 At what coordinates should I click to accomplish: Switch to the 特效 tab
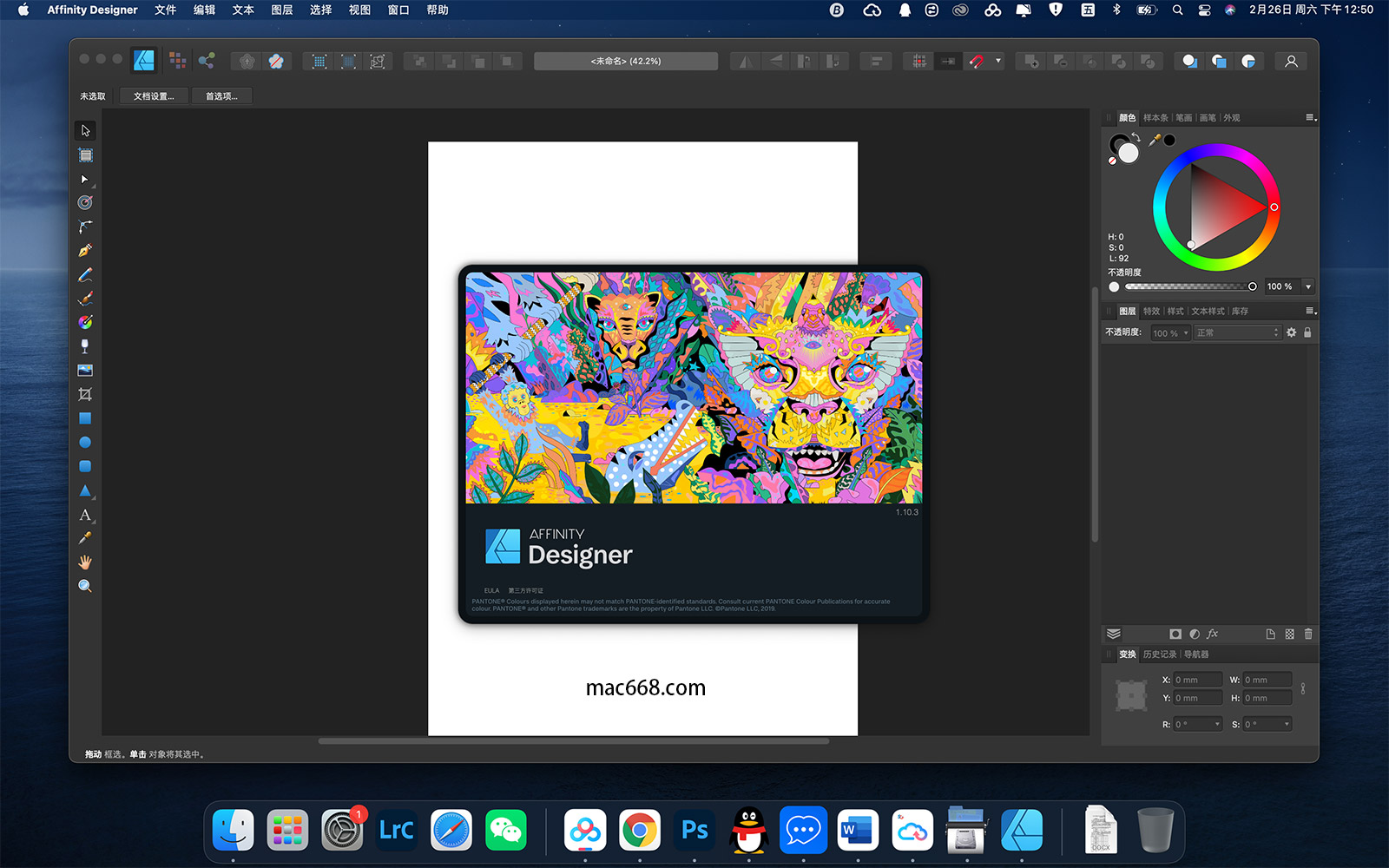[1151, 311]
